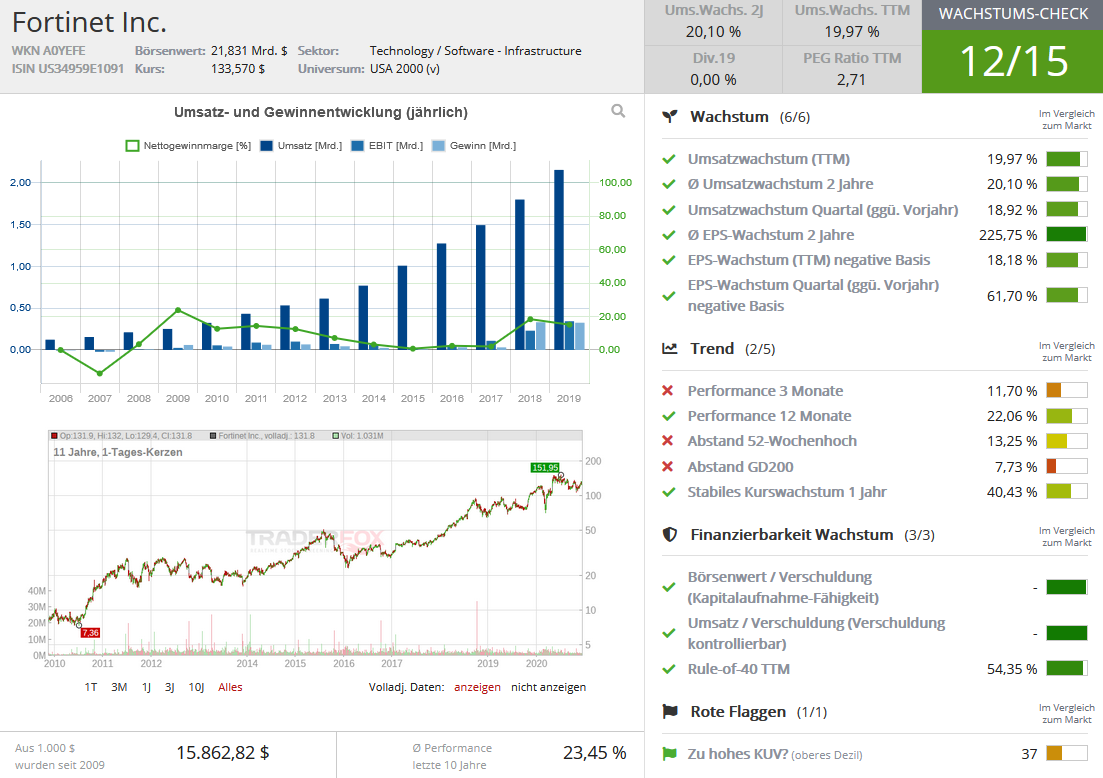The image size is (1103, 778).
Task: Click the 7,36 low price marker
Action: (91, 633)
